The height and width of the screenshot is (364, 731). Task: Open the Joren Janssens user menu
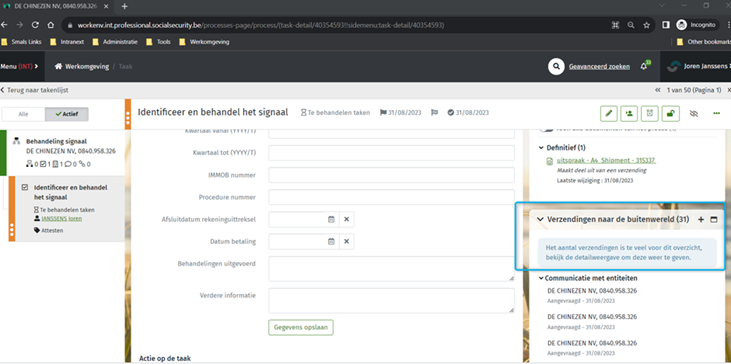(698, 67)
